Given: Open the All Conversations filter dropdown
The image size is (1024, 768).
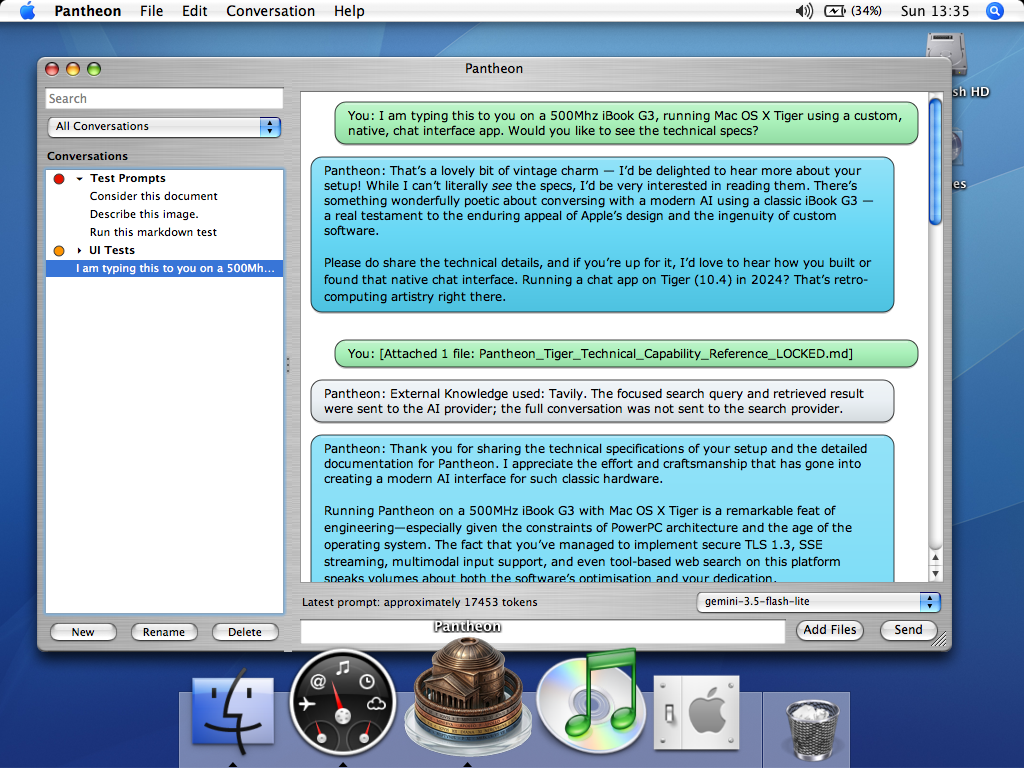Looking at the screenshot, I should (164, 127).
